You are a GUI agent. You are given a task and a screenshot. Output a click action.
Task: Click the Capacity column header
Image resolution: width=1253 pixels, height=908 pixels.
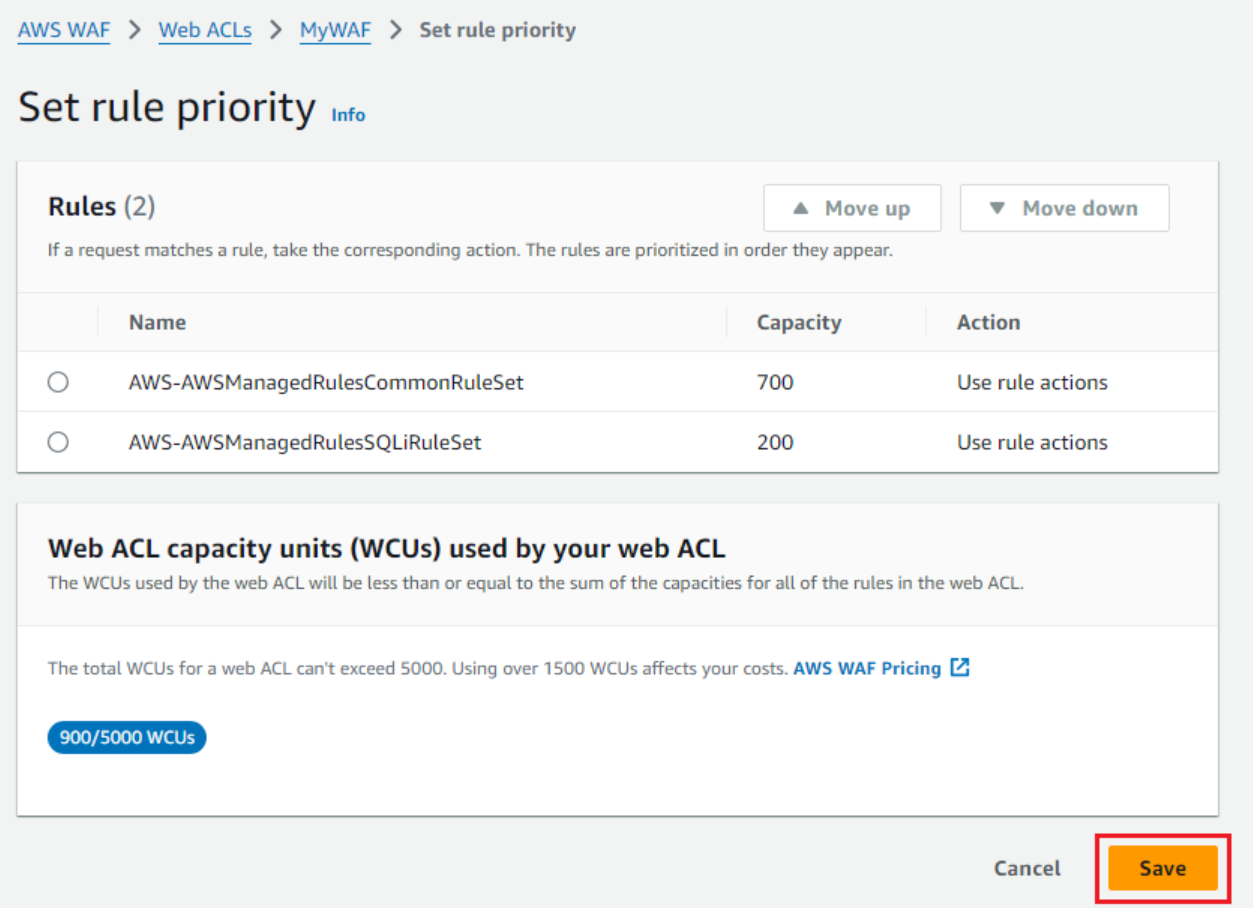(799, 322)
